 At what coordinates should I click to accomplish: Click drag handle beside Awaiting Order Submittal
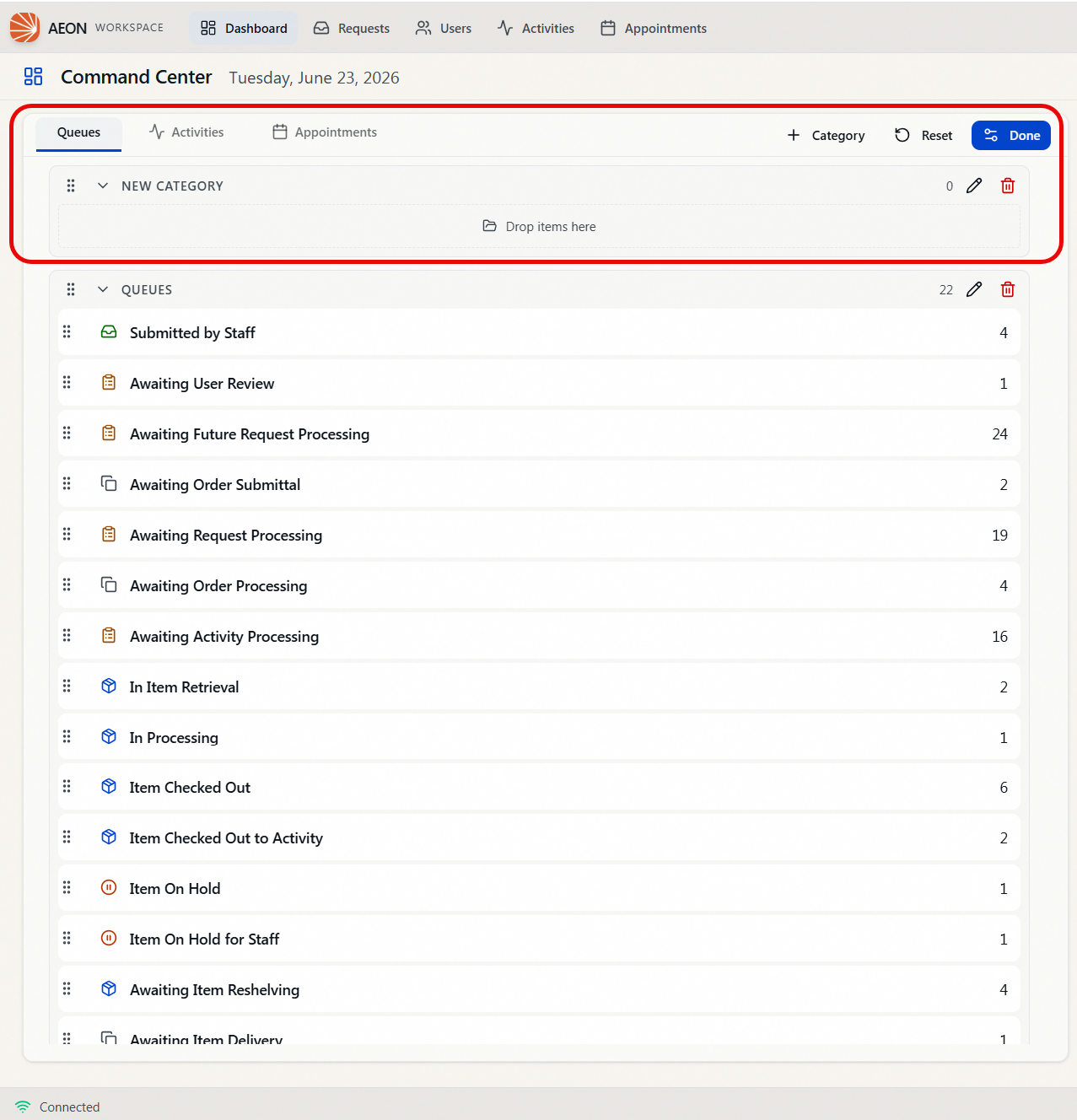(67, 484)
